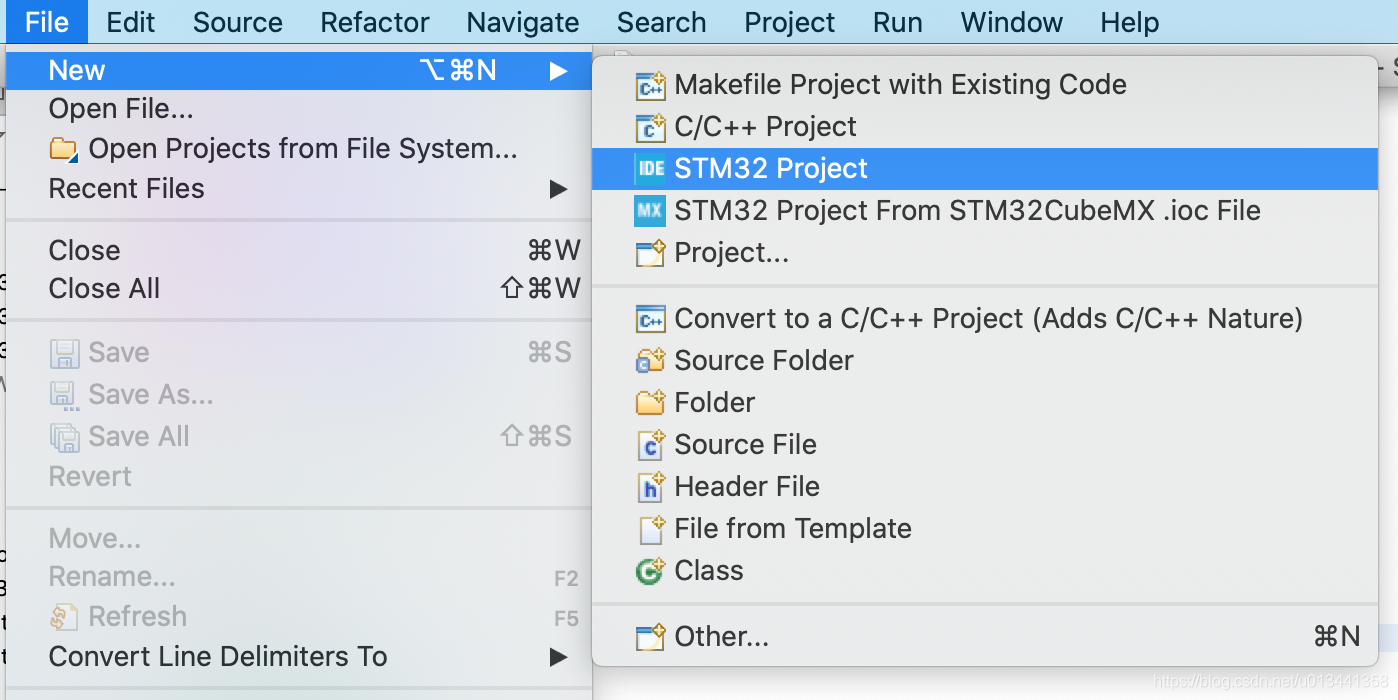The image size is (1398, 700).
Task: Add a new Header File
Action: pyautogui.click(x=744, y=487)
